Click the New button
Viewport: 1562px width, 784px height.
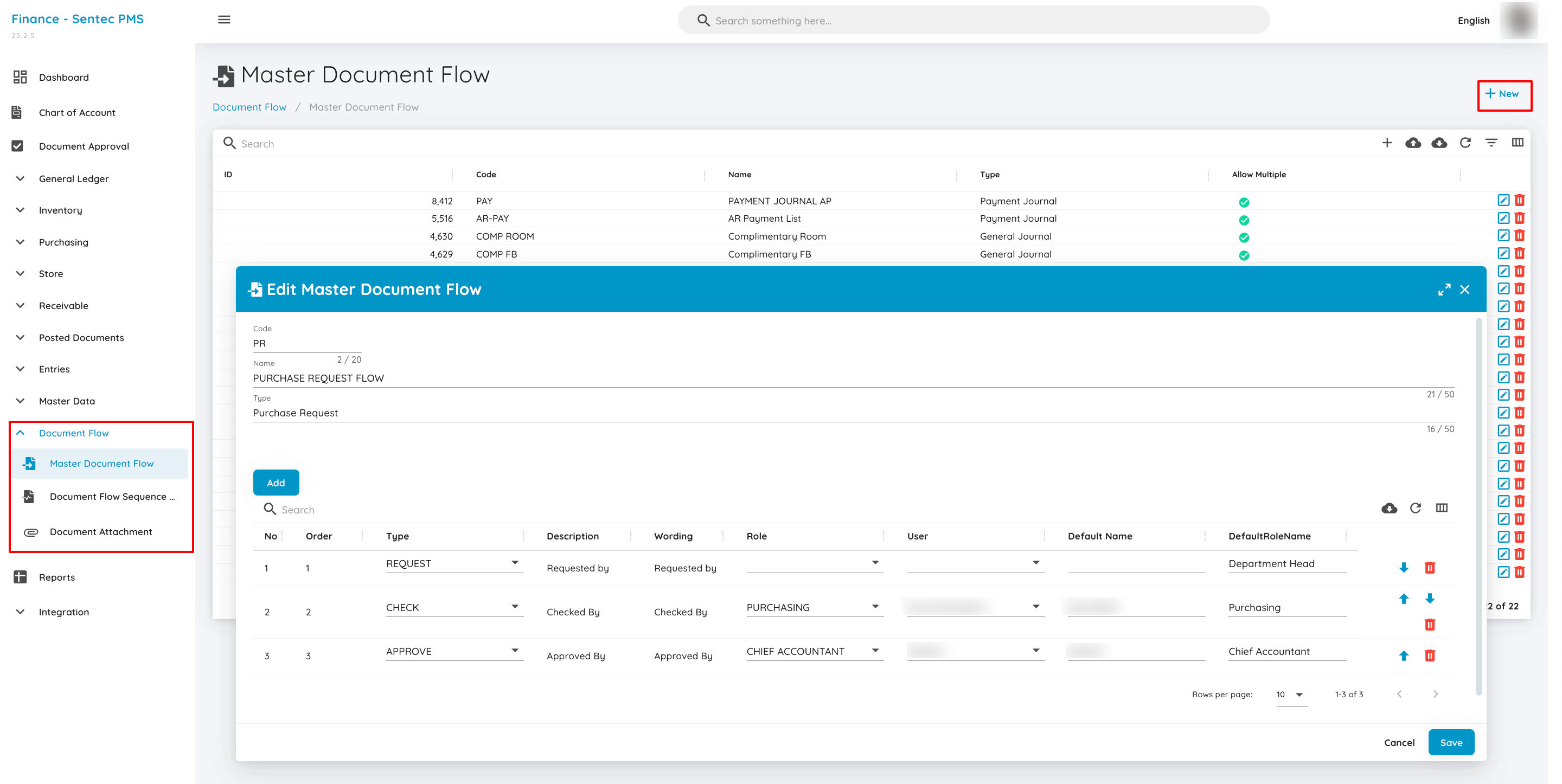coord(1502,94)
